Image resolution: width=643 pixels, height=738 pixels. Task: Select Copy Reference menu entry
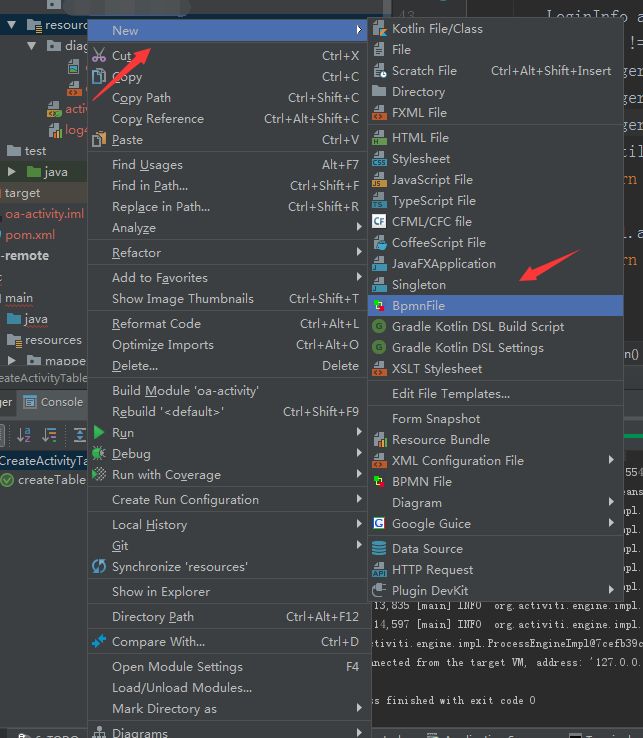(x=227, y=119)
